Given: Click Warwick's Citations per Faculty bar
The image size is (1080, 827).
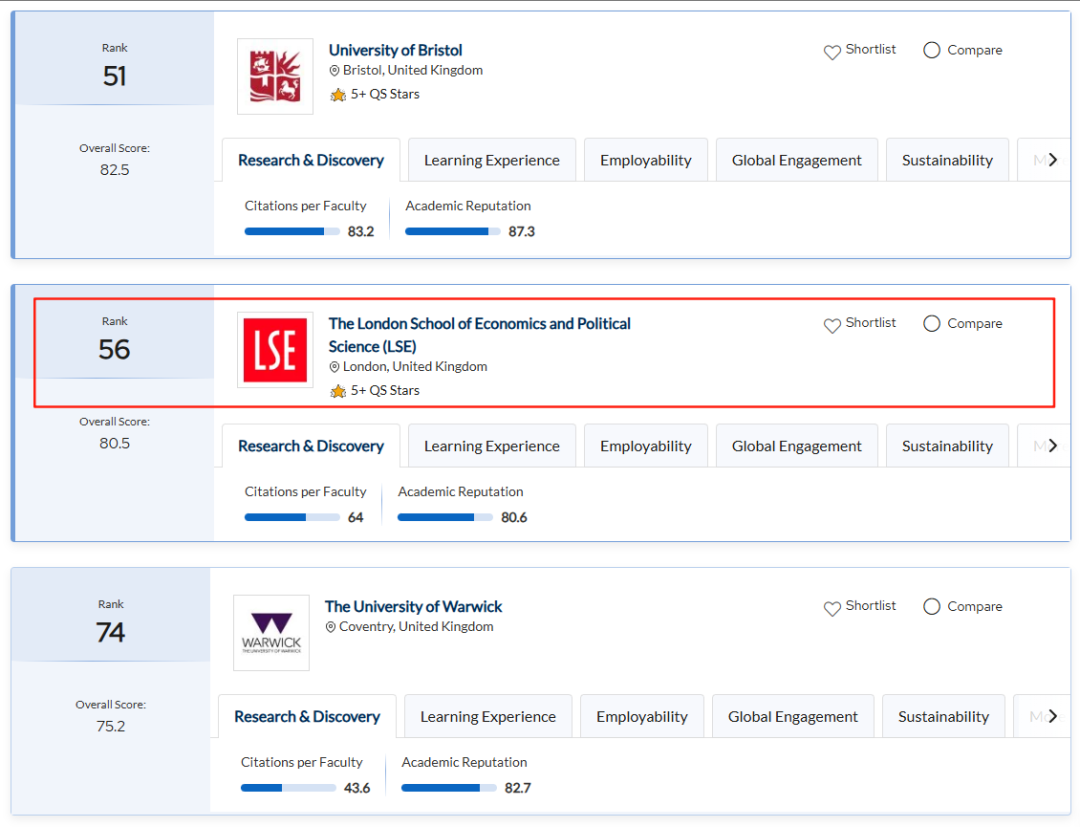Looking at the screenshot, I should [288, 788].
